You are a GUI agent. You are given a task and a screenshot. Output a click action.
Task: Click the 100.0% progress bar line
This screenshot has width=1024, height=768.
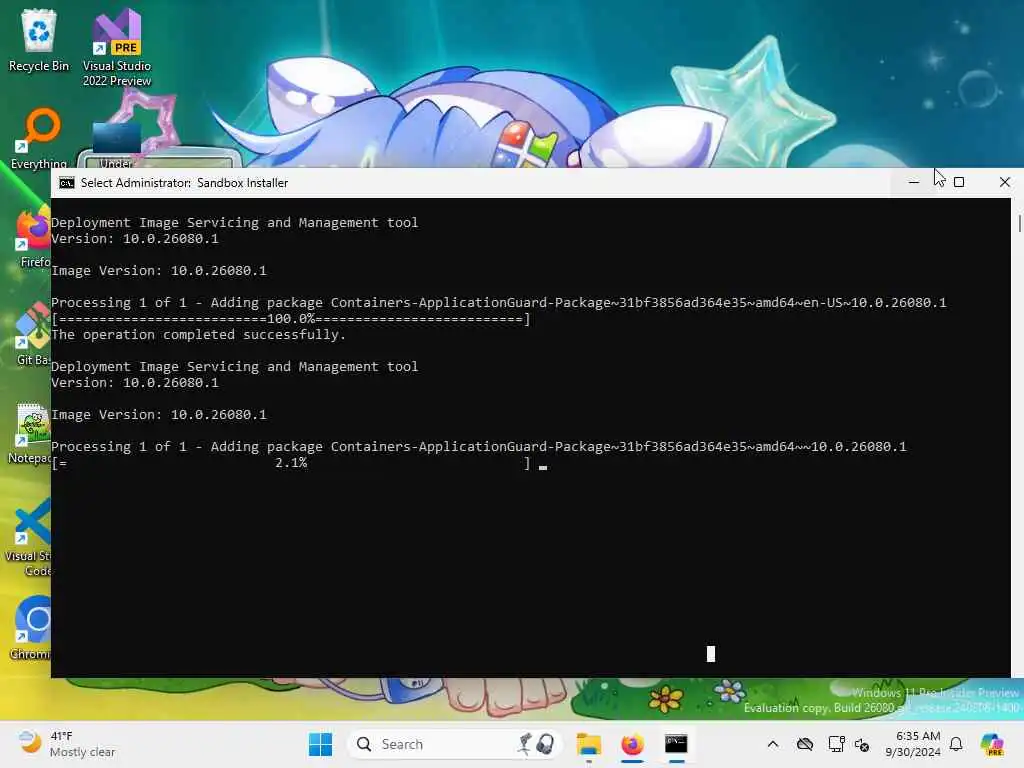click(291, 319)
